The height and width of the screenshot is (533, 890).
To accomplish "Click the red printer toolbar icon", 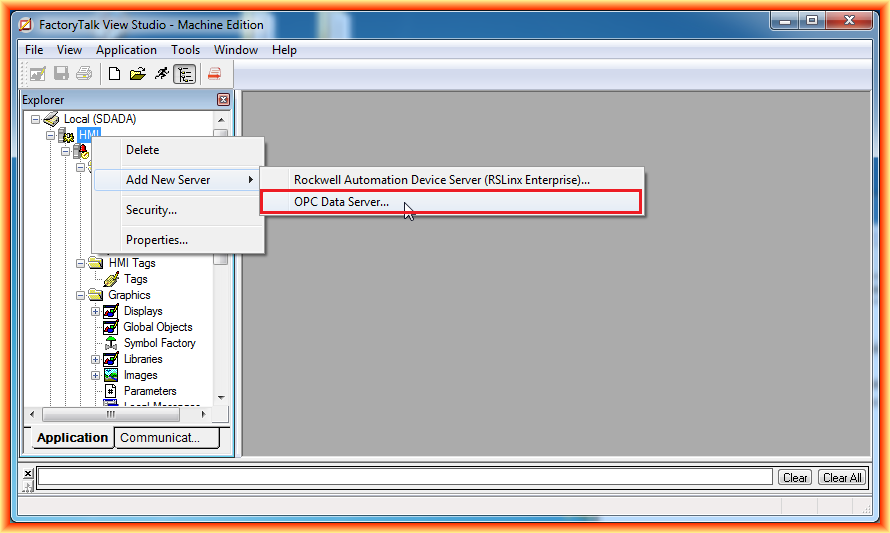I will tap(214, 74).
